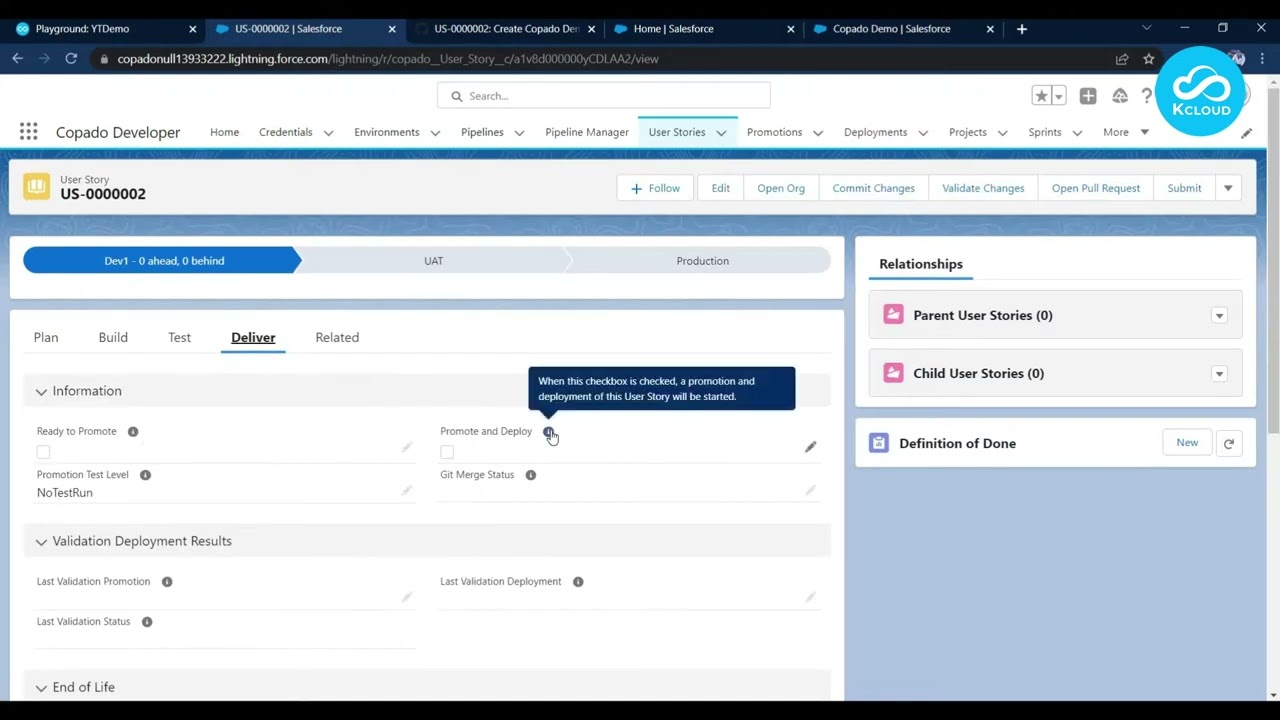Viewport: 1280px width, 720px height.
Task: Open the Credentials nav dropdown chevron
Action: coord(329,133)
